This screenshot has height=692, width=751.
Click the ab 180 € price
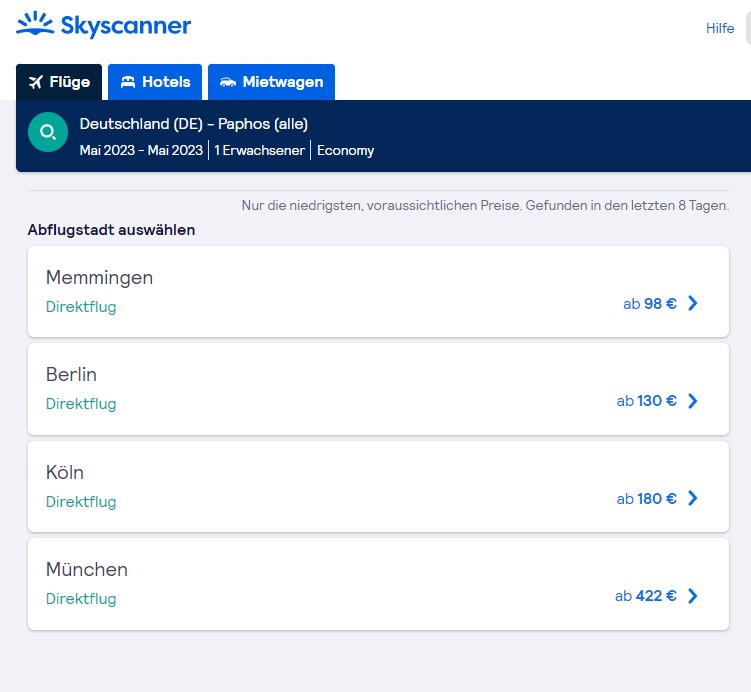(647, 499)
